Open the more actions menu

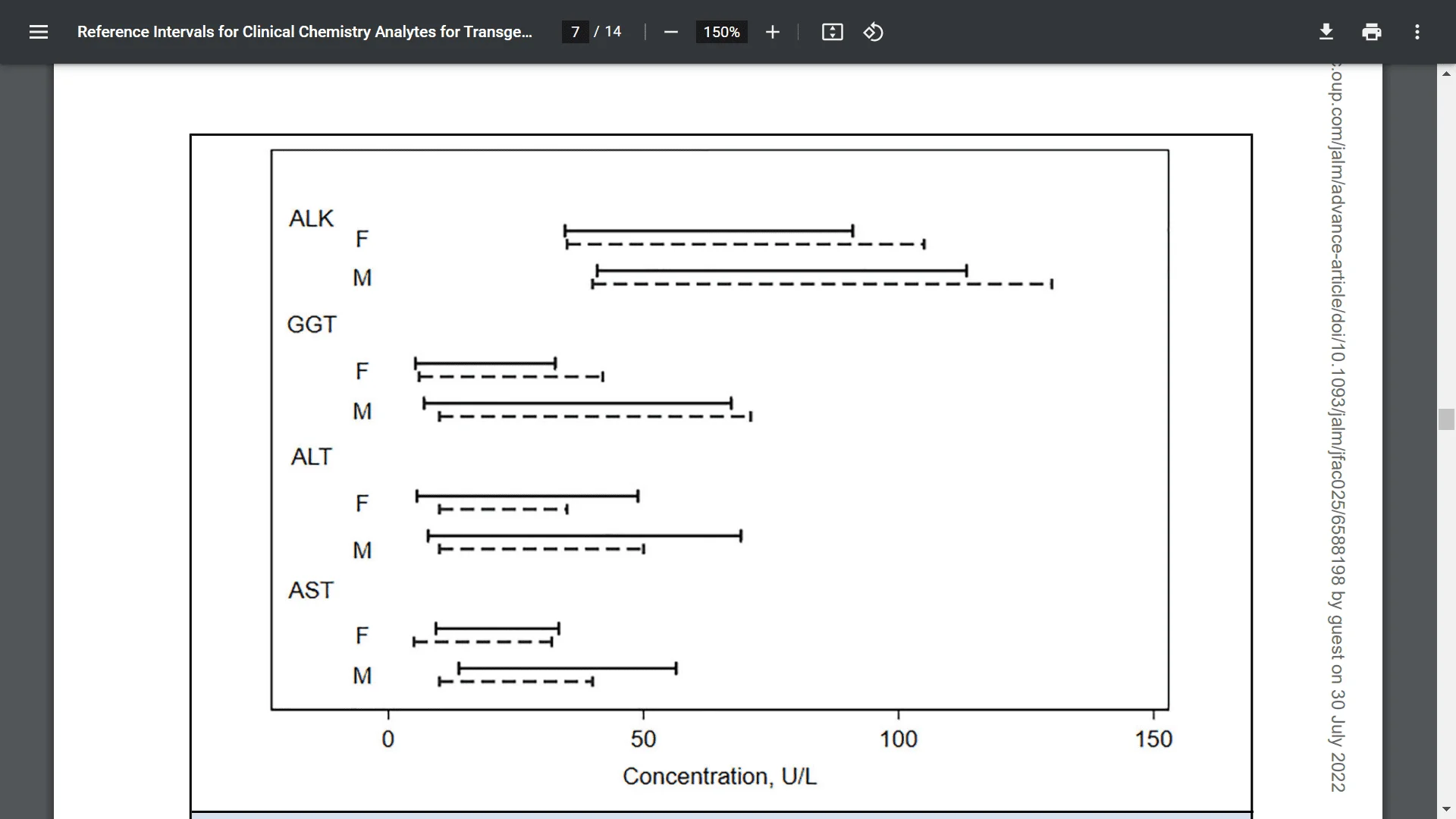[x=1417, y=32]
